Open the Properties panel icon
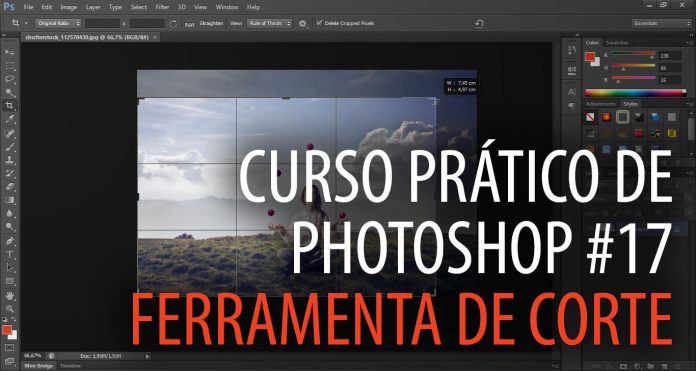This screenshot has height=371, width=696. (x=572, y=70)
